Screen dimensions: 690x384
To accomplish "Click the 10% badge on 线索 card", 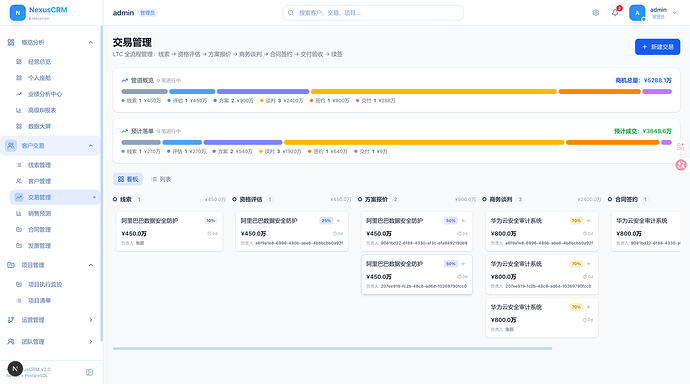I will tap(211, 221).
